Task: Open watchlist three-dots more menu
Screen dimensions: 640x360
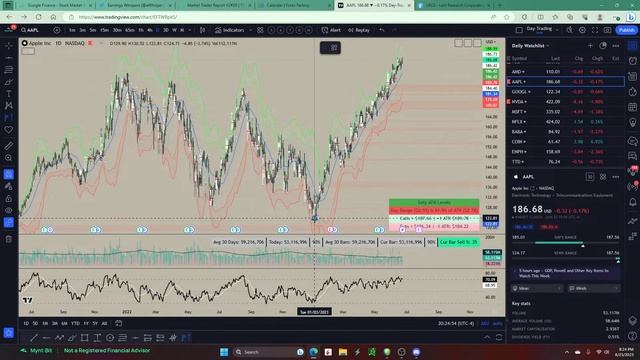Action: (x=616, y=46)
